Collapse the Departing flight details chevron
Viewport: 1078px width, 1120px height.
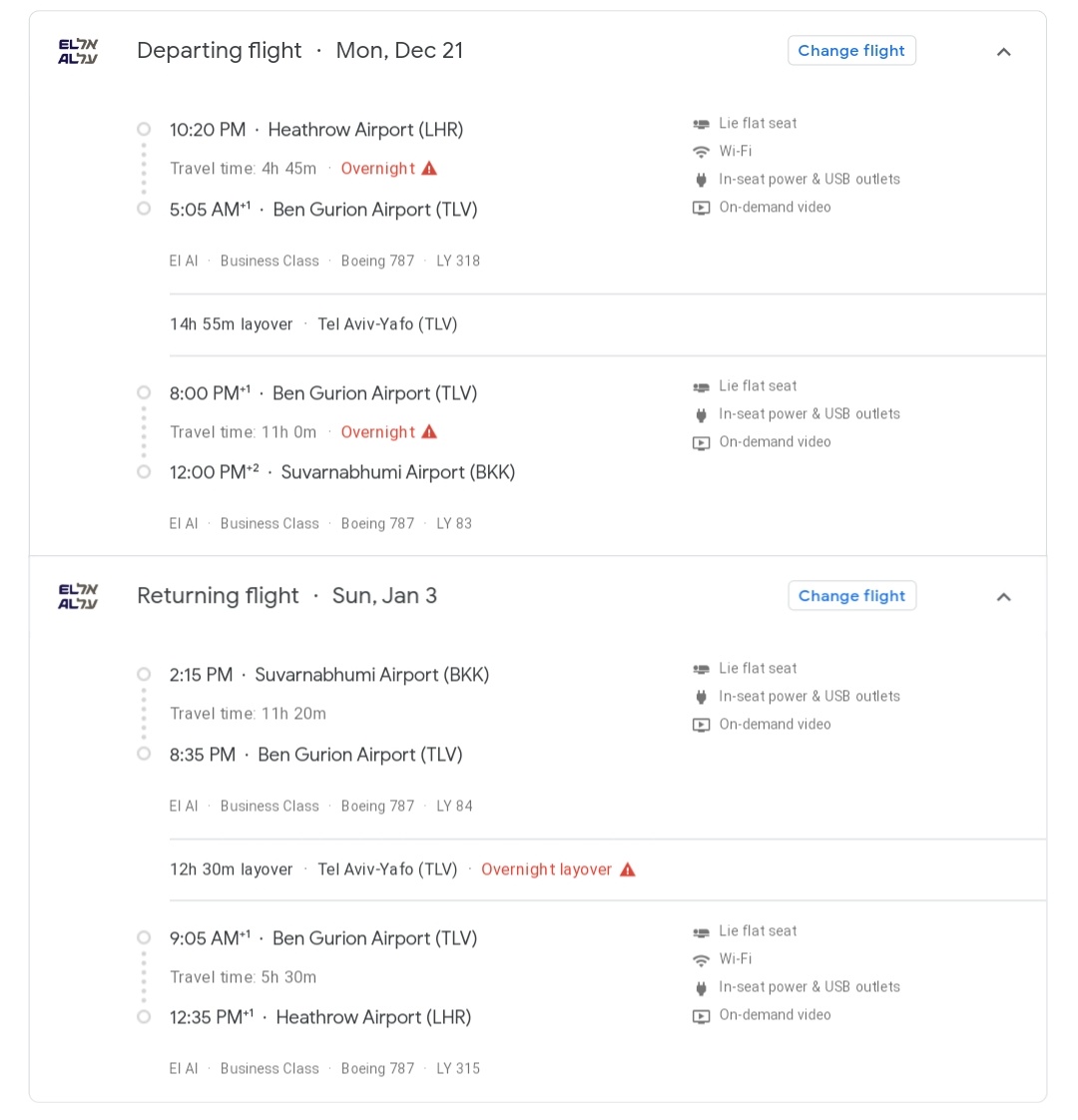pos(1004,52)
